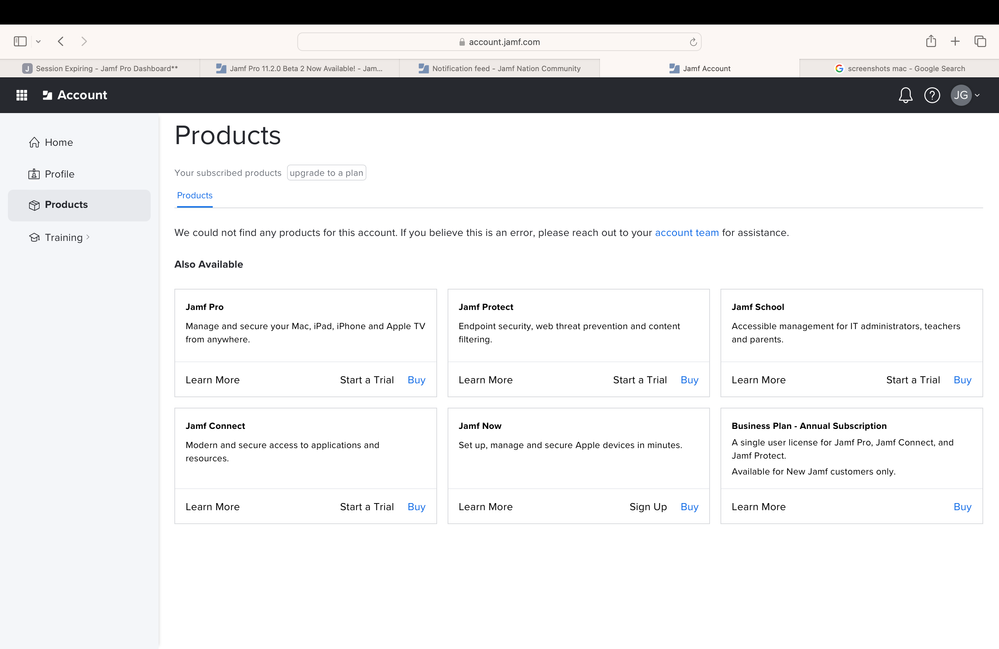Click Learn More on Business Plan card
This screenshot has width=999, height=649.
[758, 507]
